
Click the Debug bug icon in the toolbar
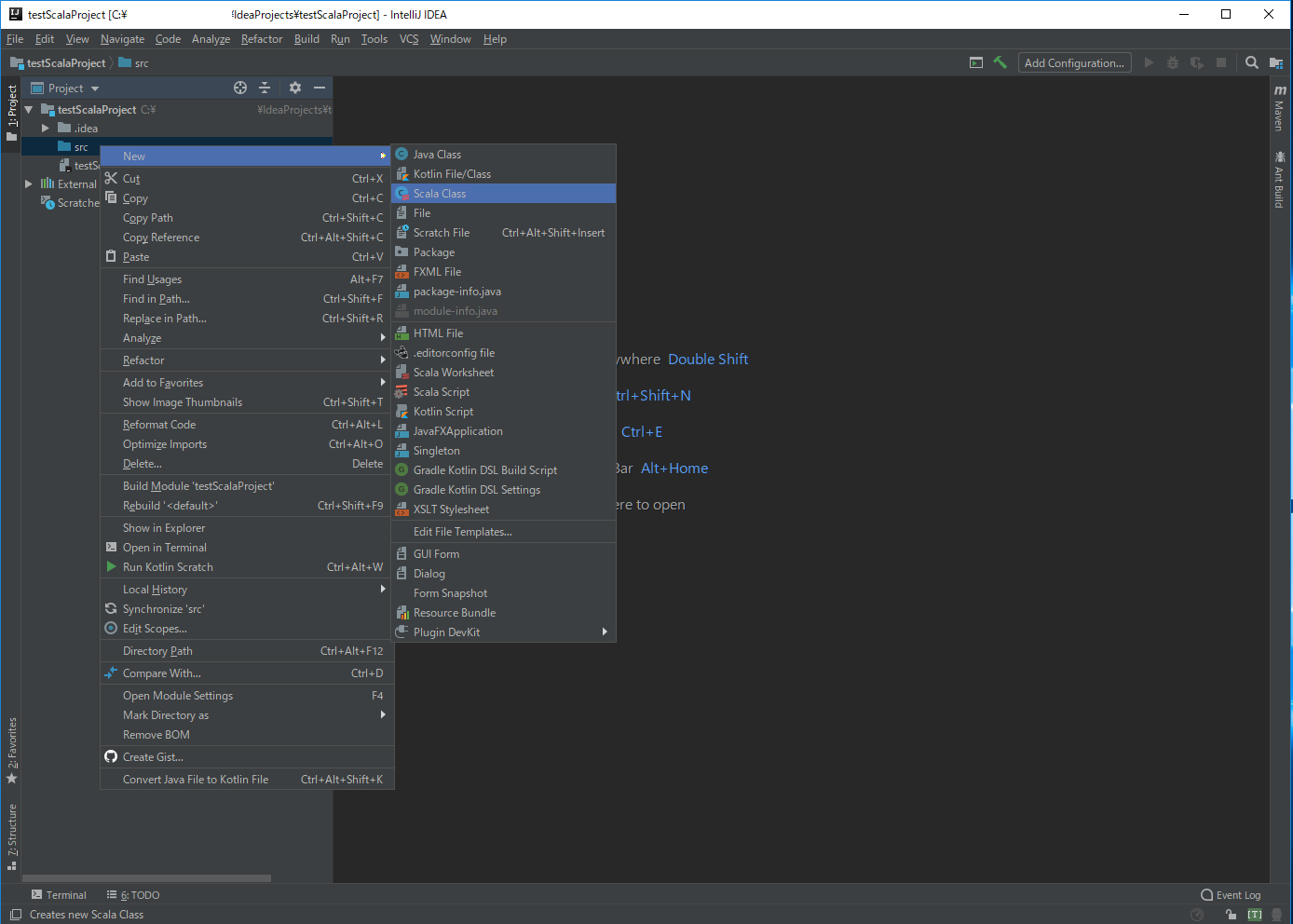coord(1173,62)
